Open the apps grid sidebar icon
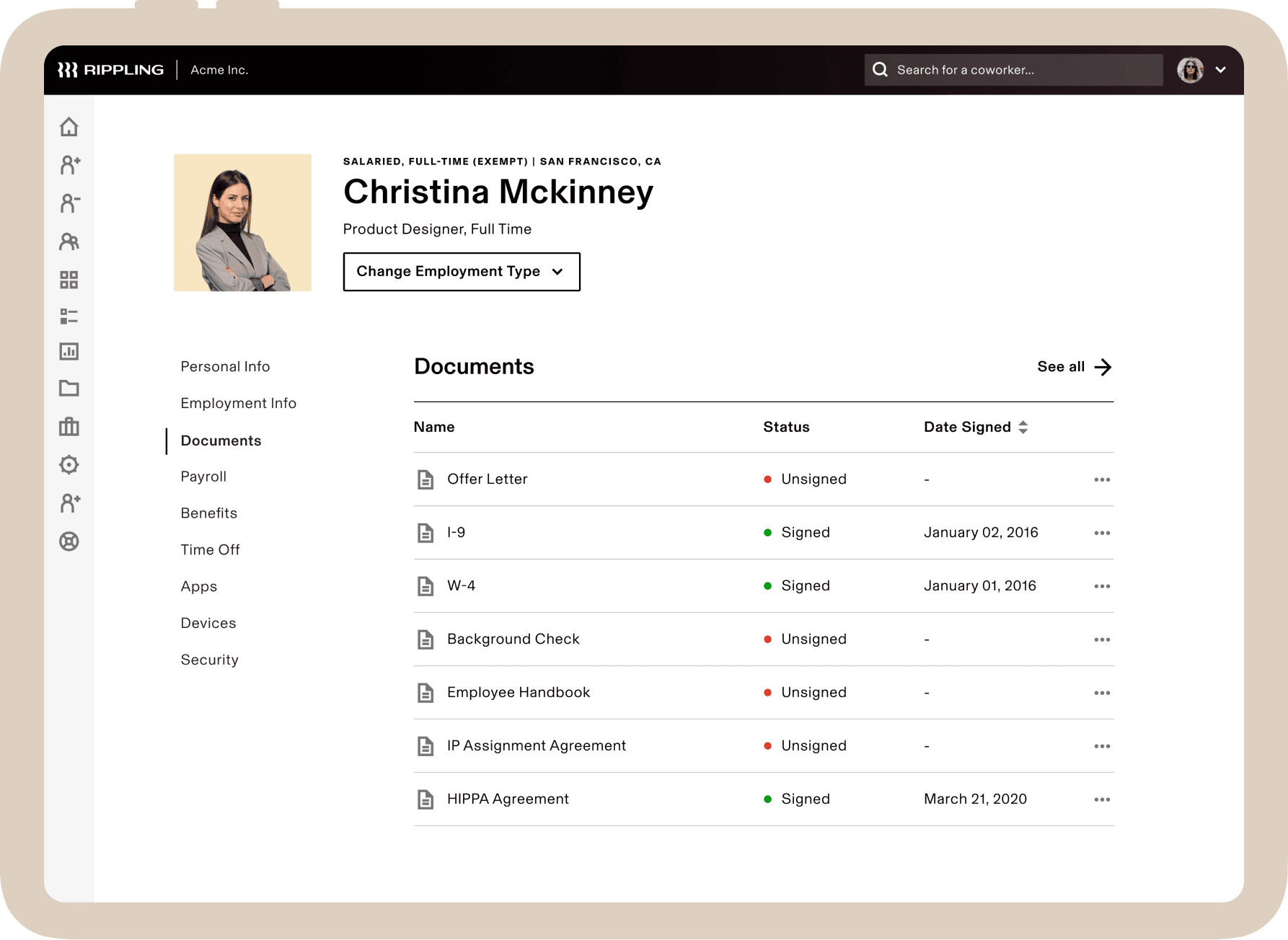 tap(69, 280)
